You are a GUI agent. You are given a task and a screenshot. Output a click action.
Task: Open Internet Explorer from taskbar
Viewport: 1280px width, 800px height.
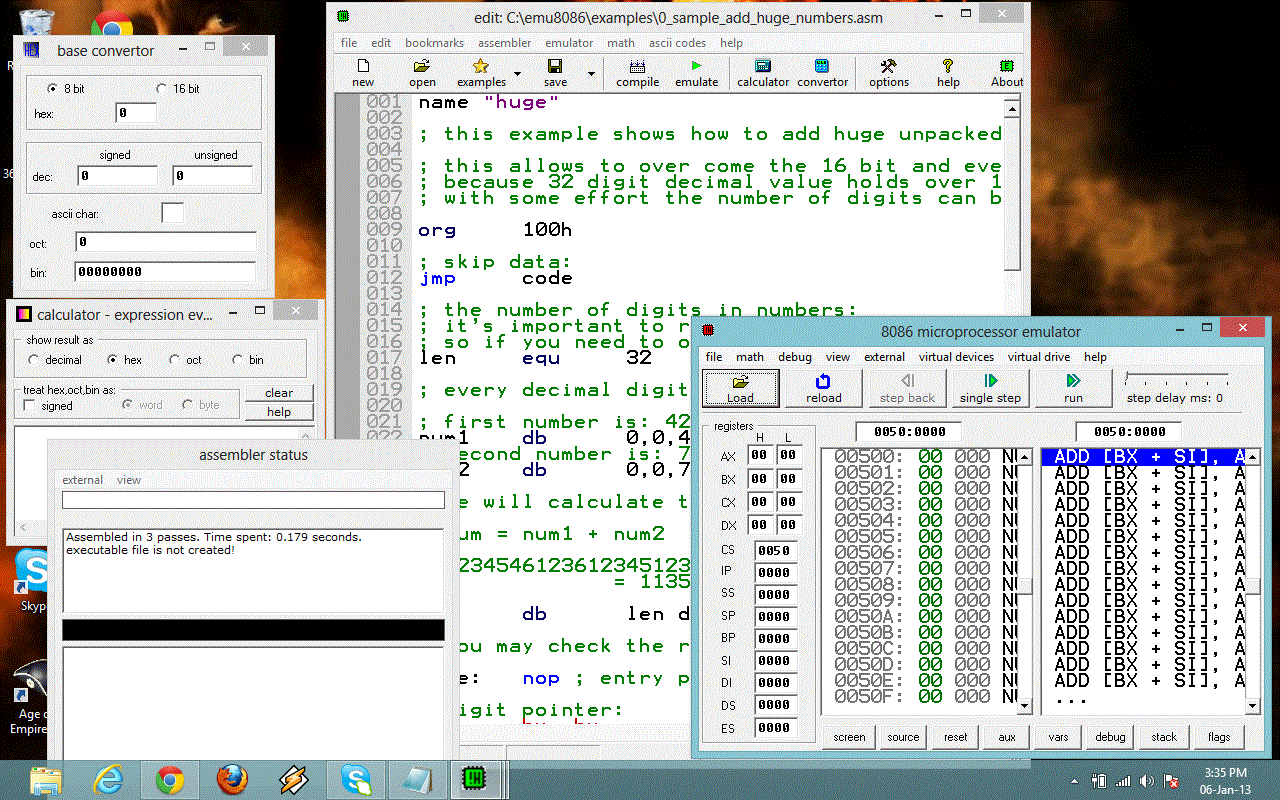(x=109, y=779)
